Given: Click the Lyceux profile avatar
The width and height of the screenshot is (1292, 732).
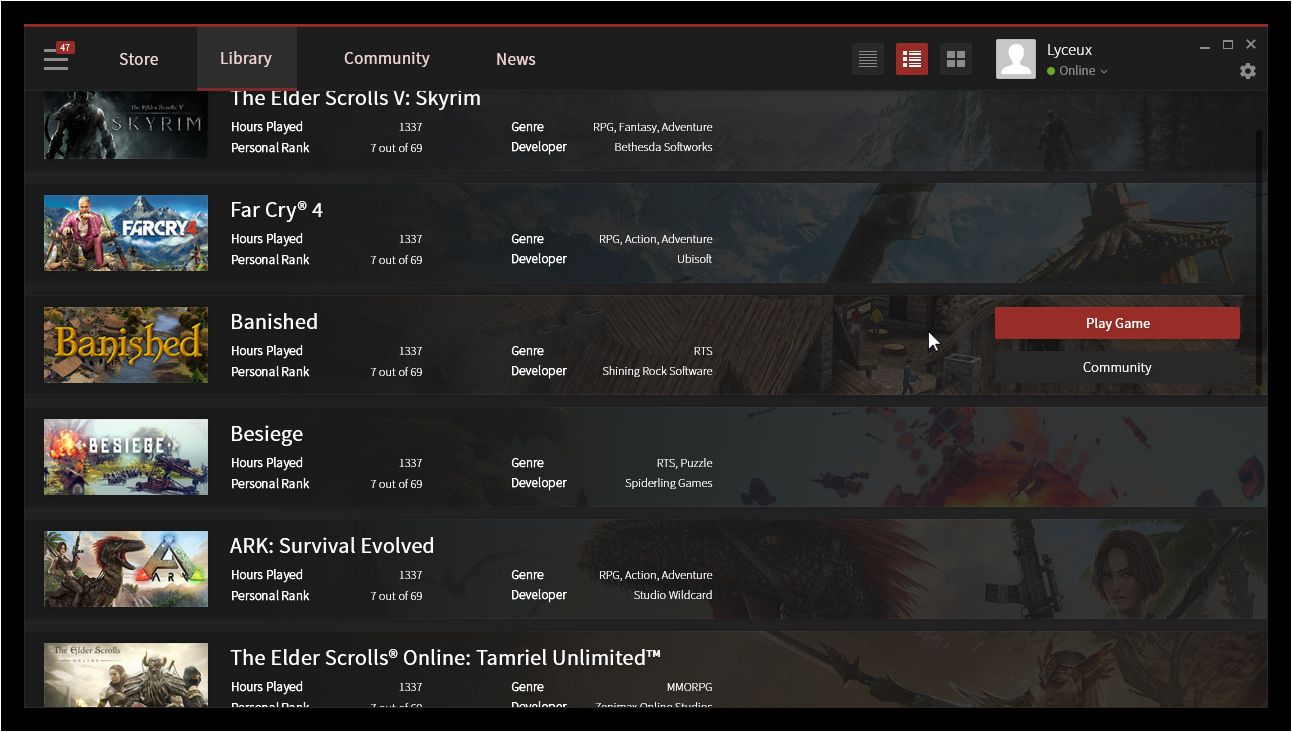Looking at the screenshot, I should coord(1016,59).
